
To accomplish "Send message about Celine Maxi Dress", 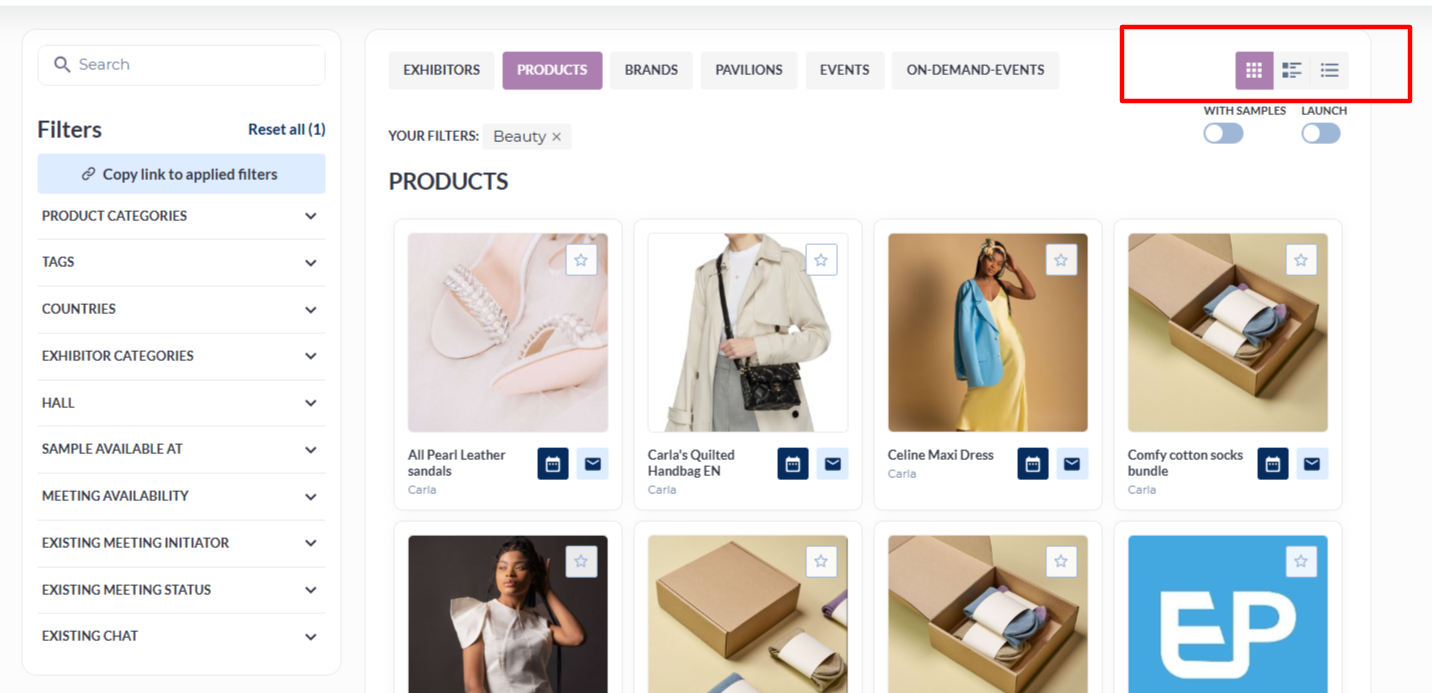I will 1072,464.
